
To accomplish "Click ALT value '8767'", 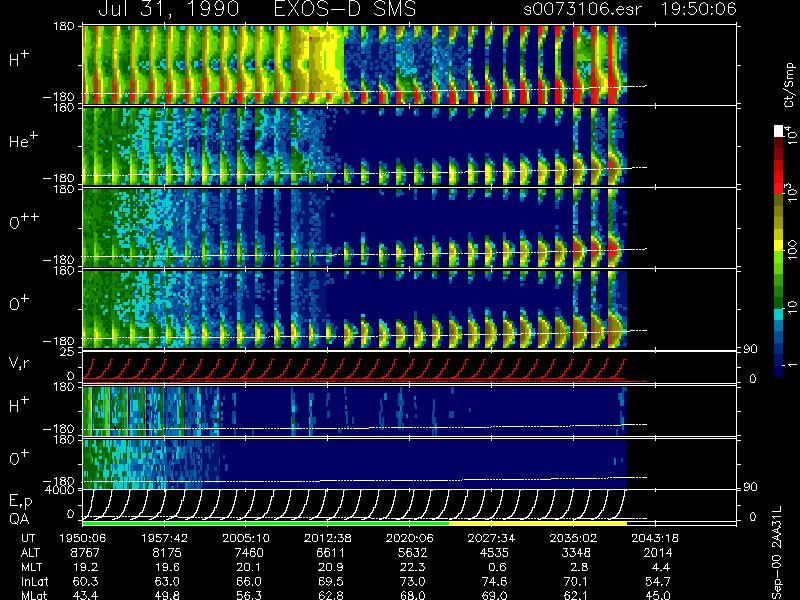I will (x=86, y=553).
